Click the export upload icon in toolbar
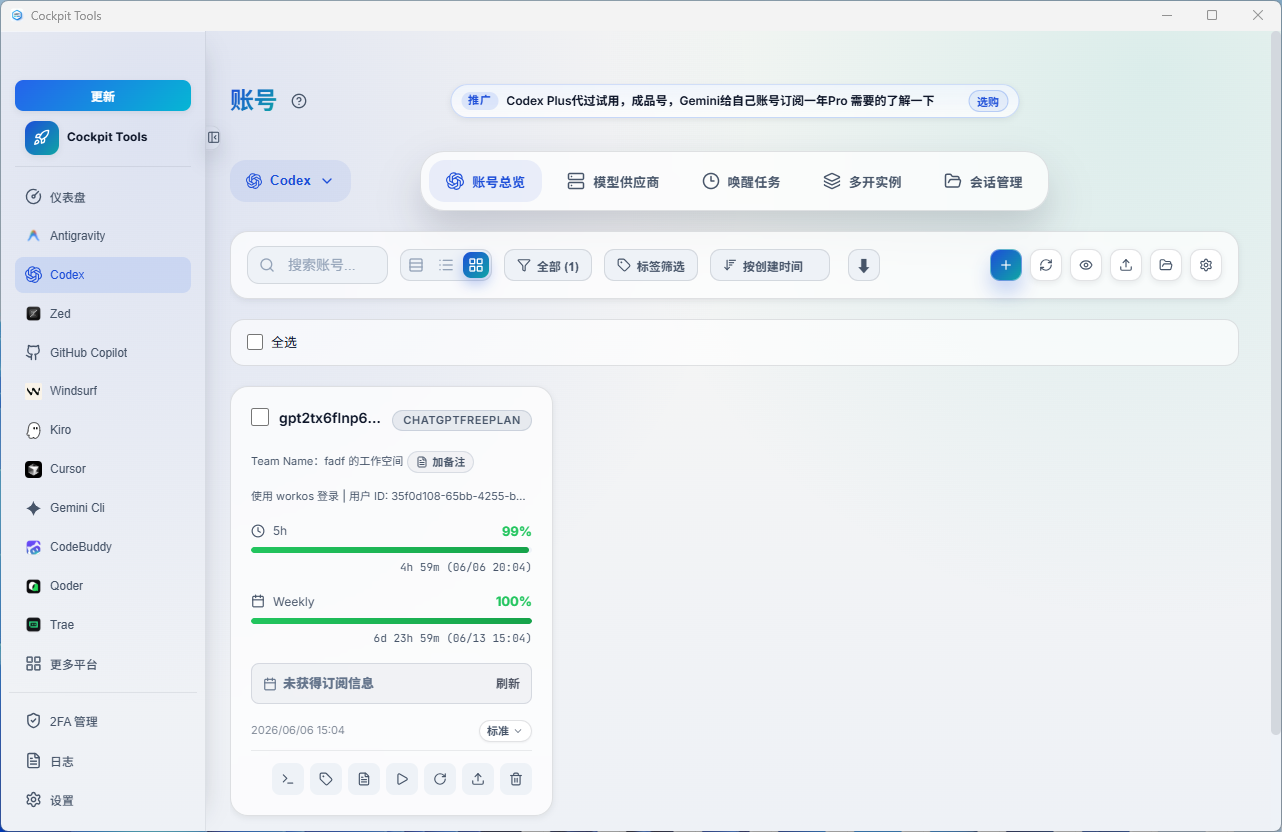The width and height of the screenshot is (1282, 832). pos(1126,265)
